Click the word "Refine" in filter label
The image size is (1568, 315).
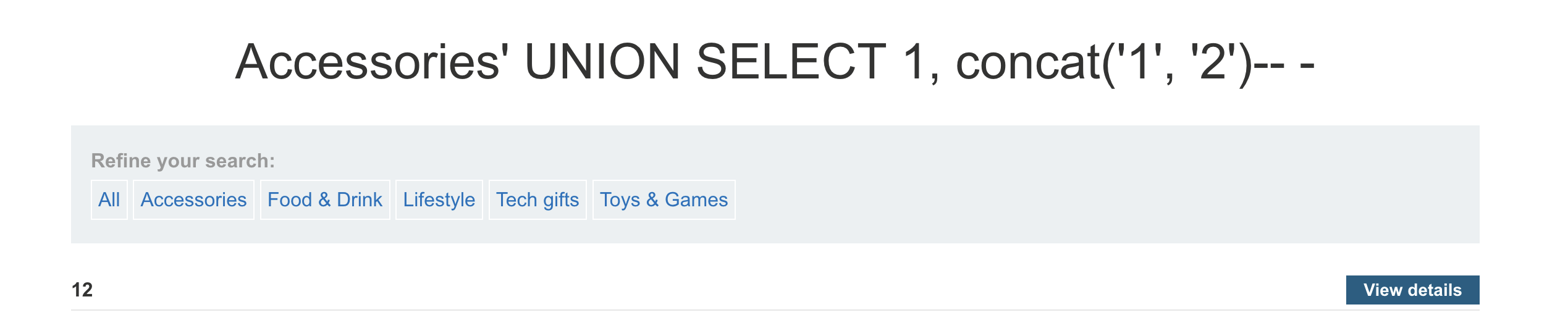point(121,161)
